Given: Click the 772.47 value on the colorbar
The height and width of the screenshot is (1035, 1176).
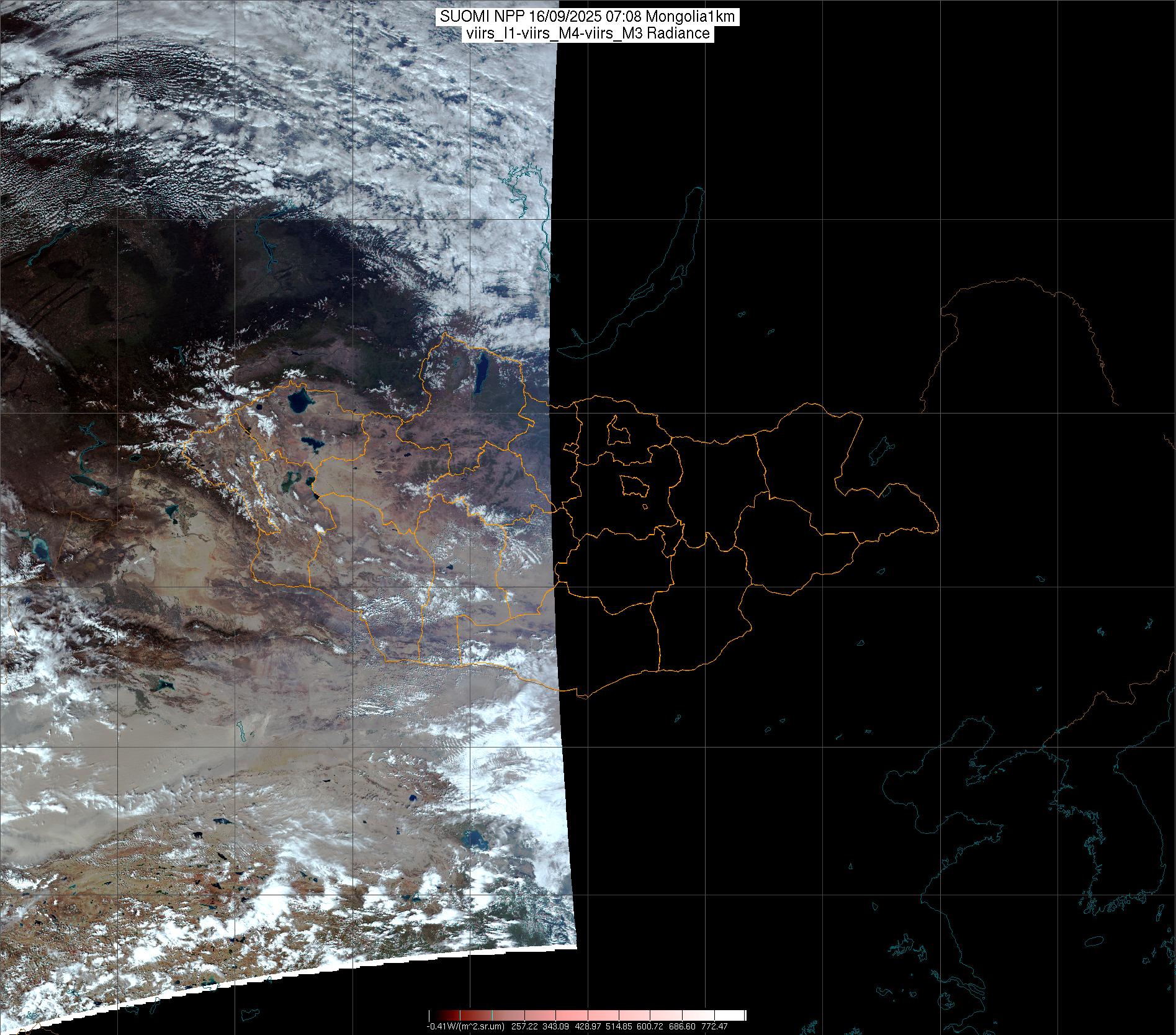Looking at the screenshot, I should 714,1026.
